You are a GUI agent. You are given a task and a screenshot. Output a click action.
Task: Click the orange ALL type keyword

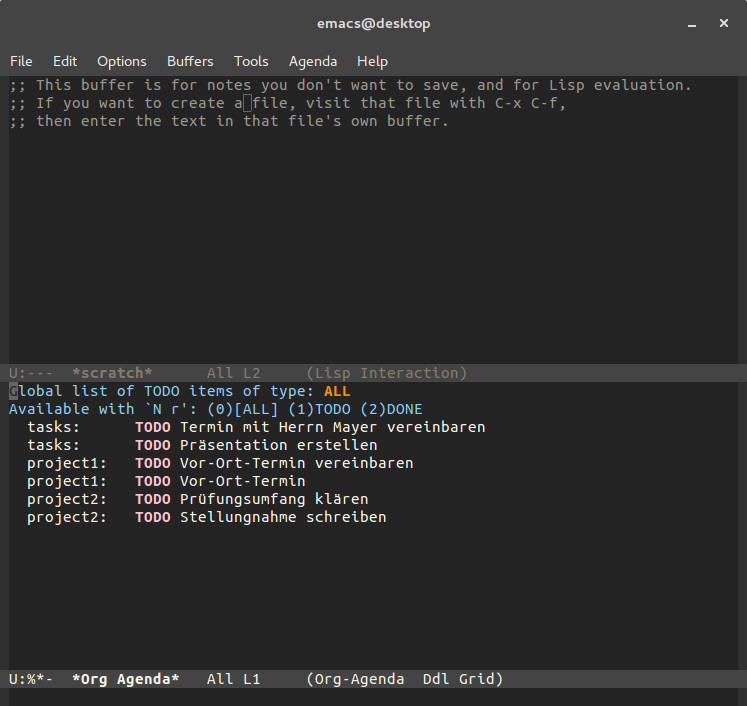[337, 391]
